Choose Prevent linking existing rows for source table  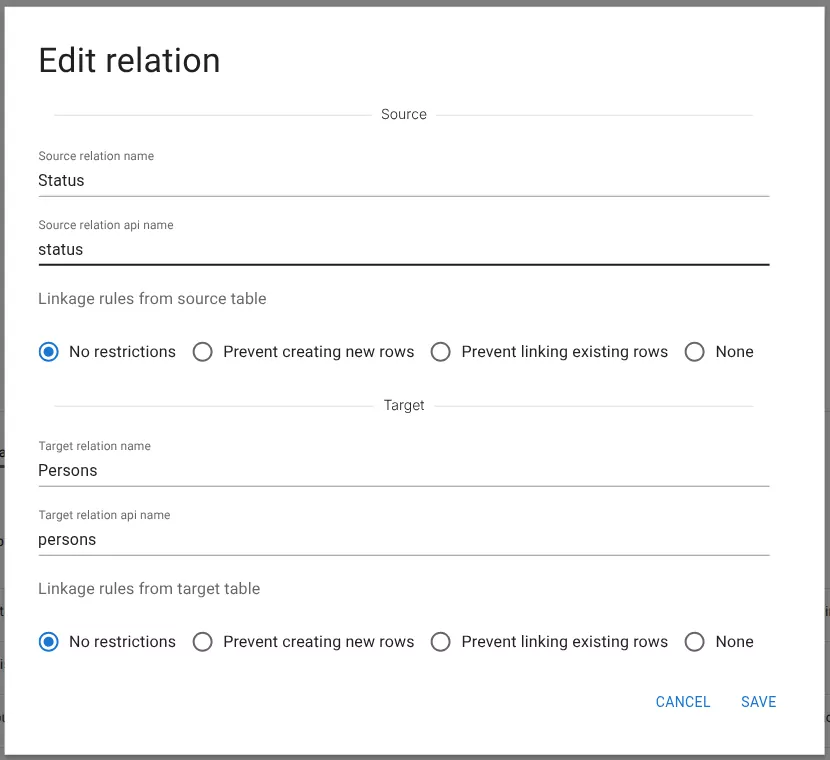441,352
